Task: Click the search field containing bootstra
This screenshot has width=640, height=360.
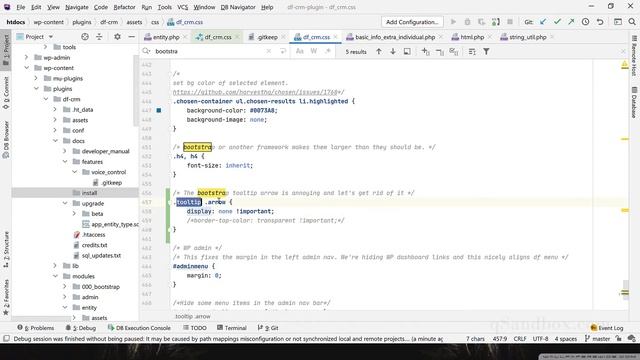Action: click(208, 51)
